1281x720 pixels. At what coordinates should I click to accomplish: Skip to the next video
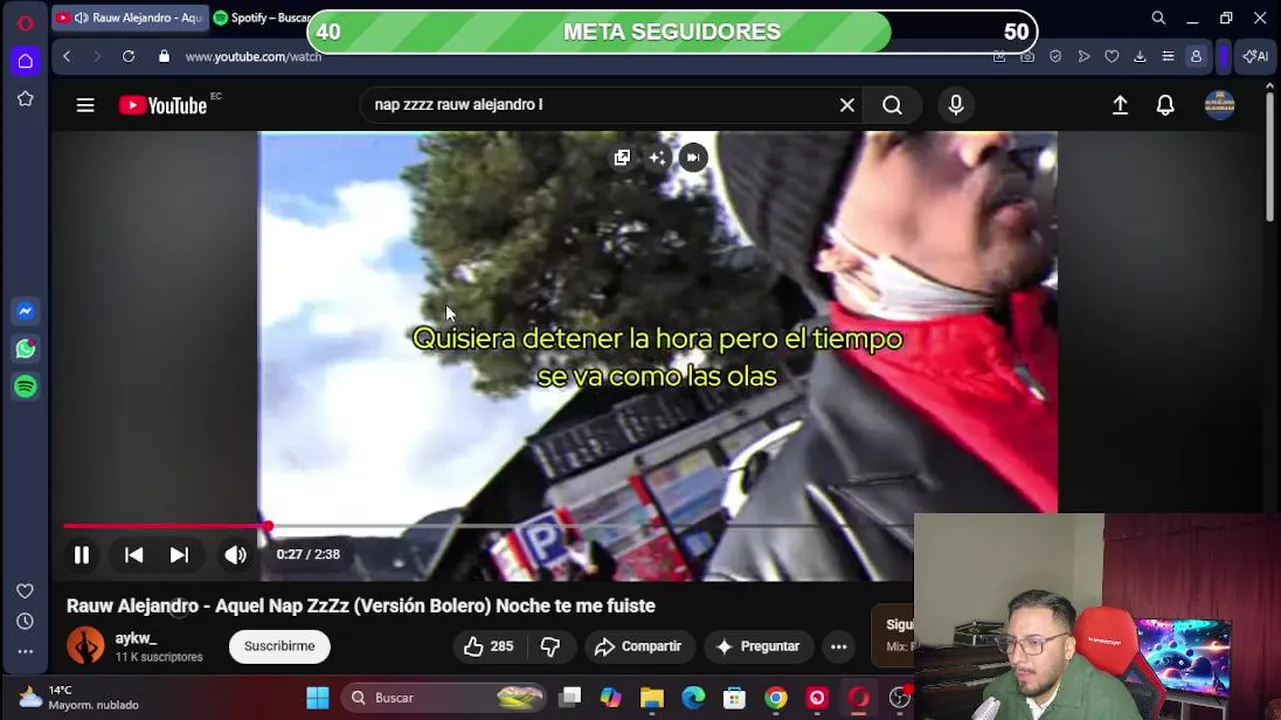click(179, 554)
